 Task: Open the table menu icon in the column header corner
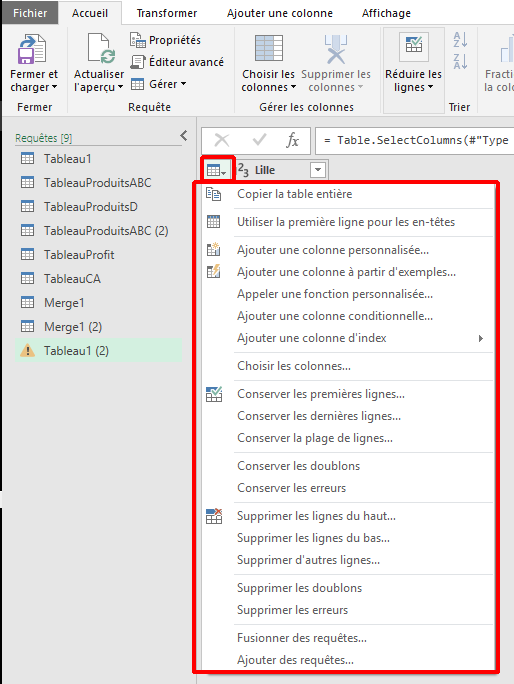tap(216, 170)
